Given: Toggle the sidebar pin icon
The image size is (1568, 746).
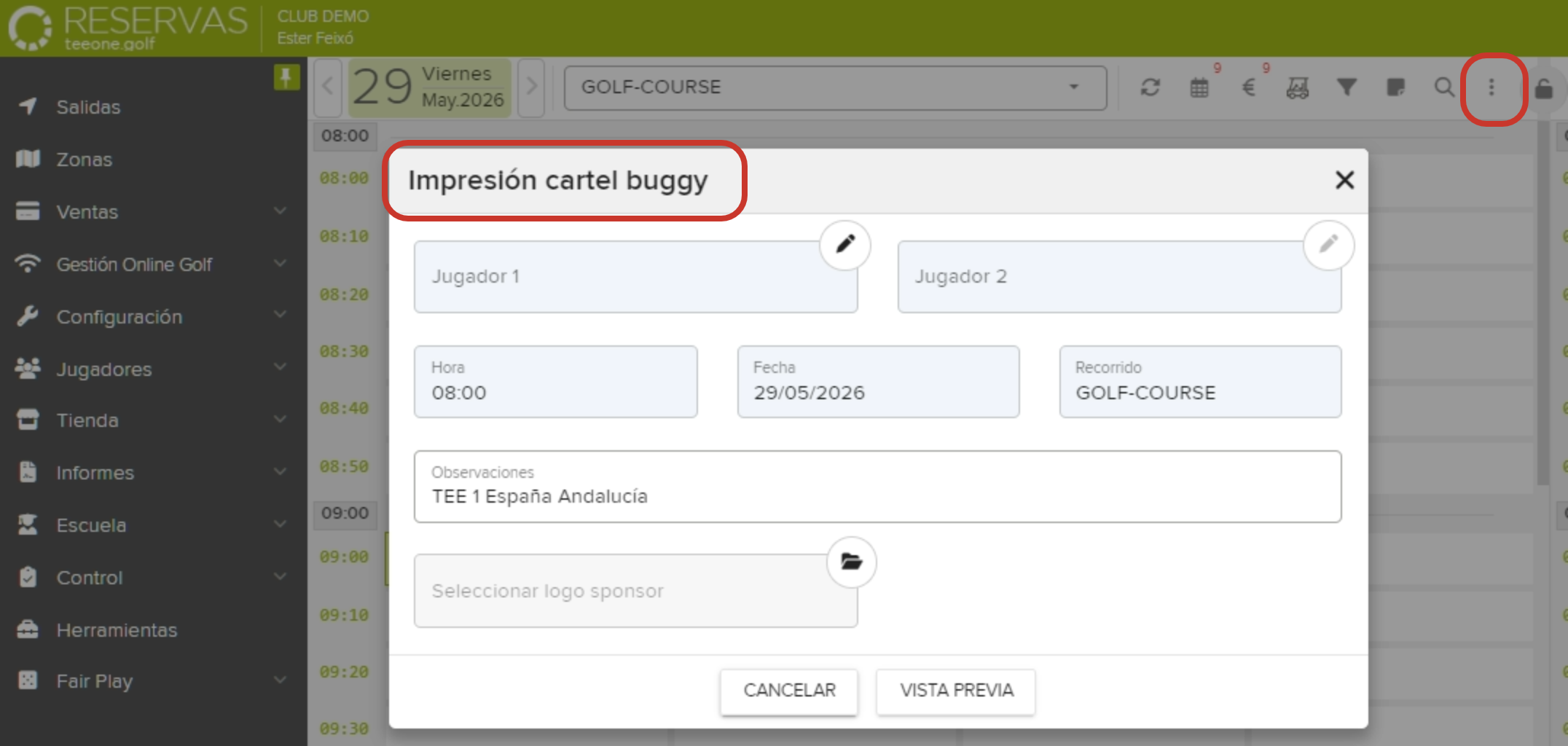Looking at the screenshot, I should pyautogui.click(x=286, y=76).
